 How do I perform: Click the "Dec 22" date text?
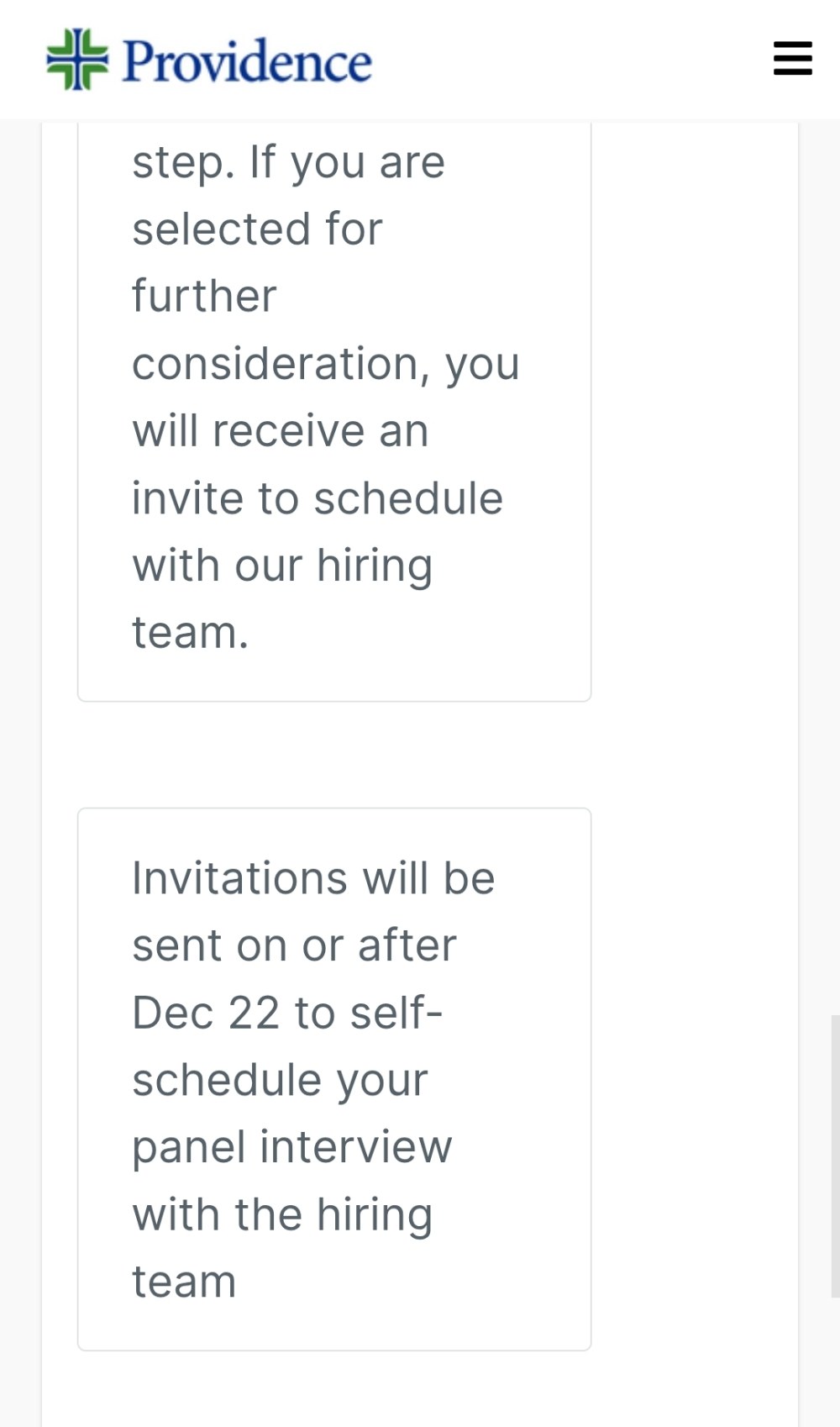tap(206, 1013)
